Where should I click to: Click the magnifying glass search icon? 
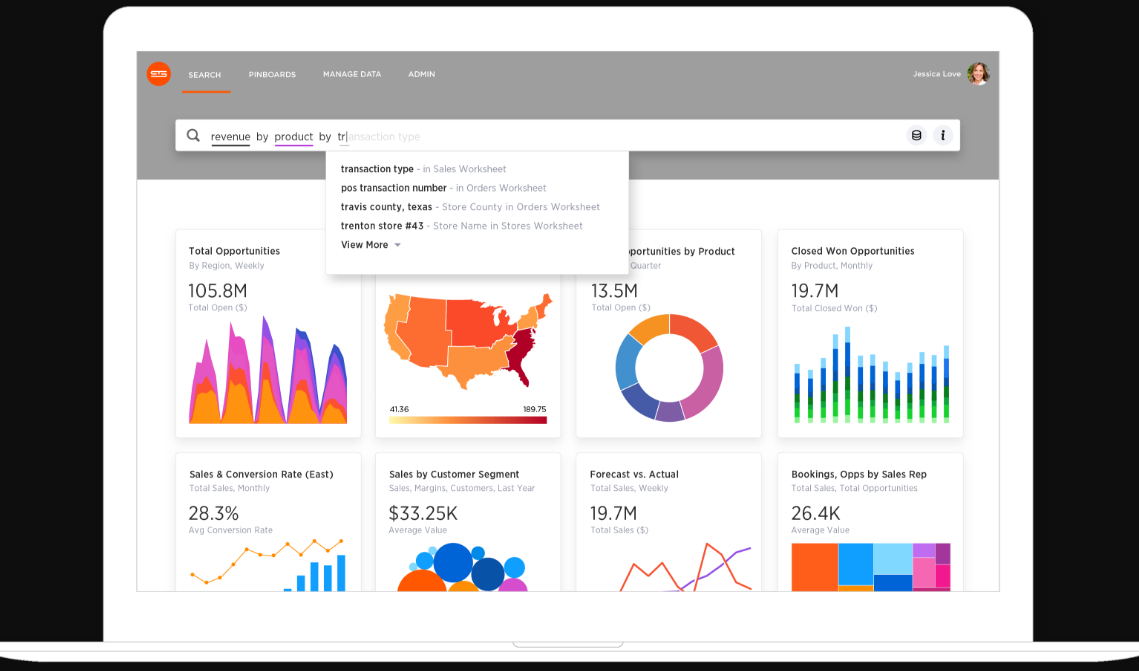(x=193, y=136)
